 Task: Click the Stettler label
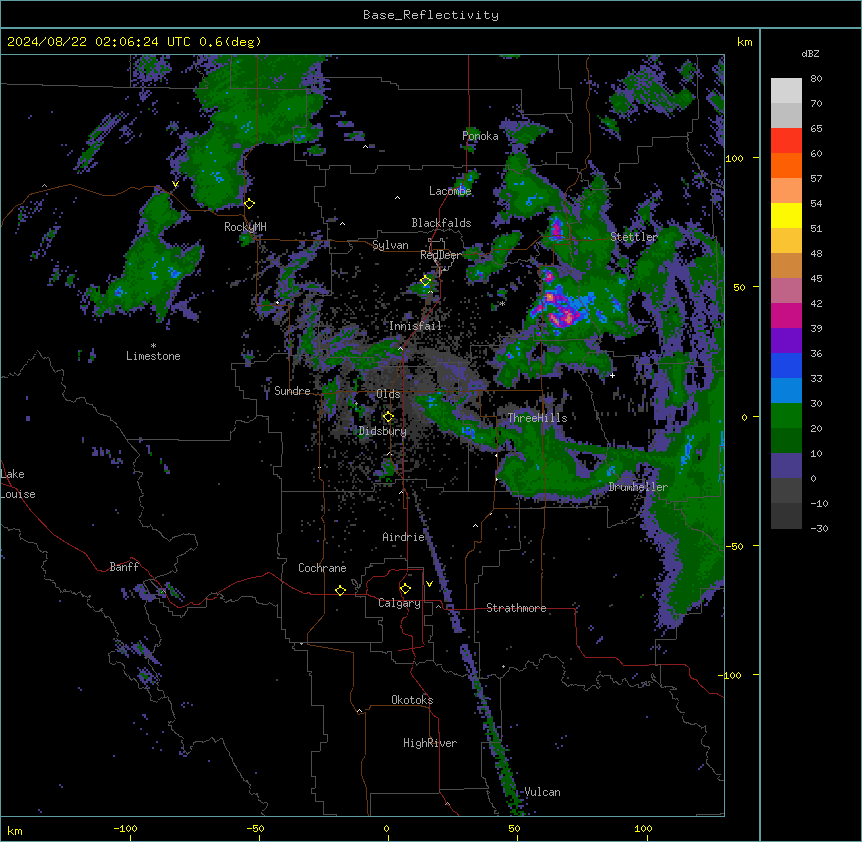click(634, 237)
